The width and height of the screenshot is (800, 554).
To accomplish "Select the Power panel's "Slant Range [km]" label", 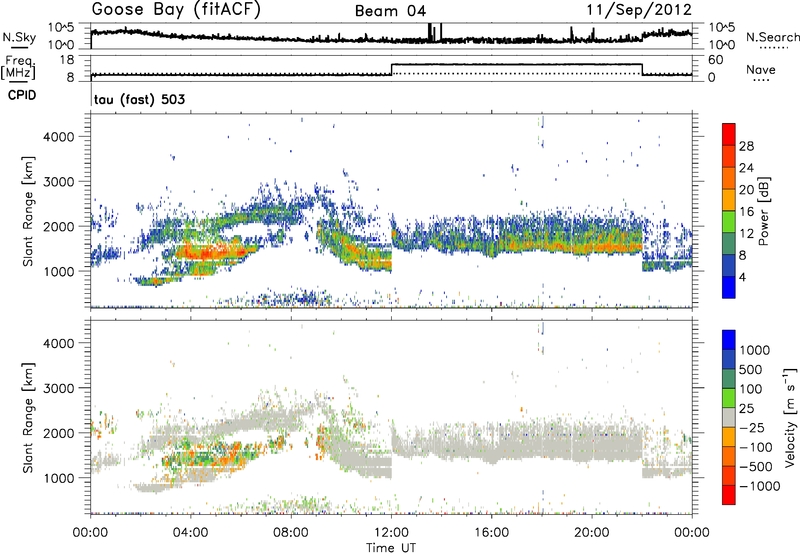I will coord(28,211).
